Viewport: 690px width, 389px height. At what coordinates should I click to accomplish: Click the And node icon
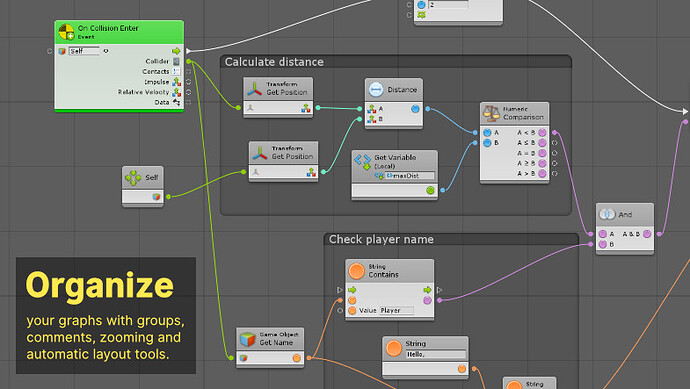[x=607, y=214]
